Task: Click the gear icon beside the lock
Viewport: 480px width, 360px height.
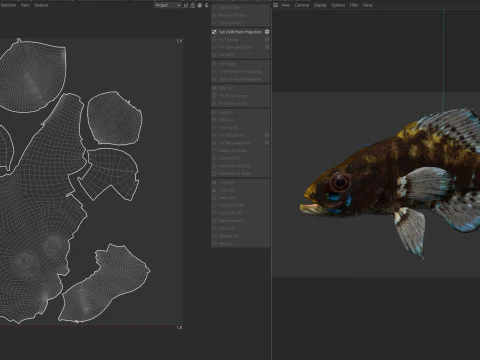Action: point(200,5)
